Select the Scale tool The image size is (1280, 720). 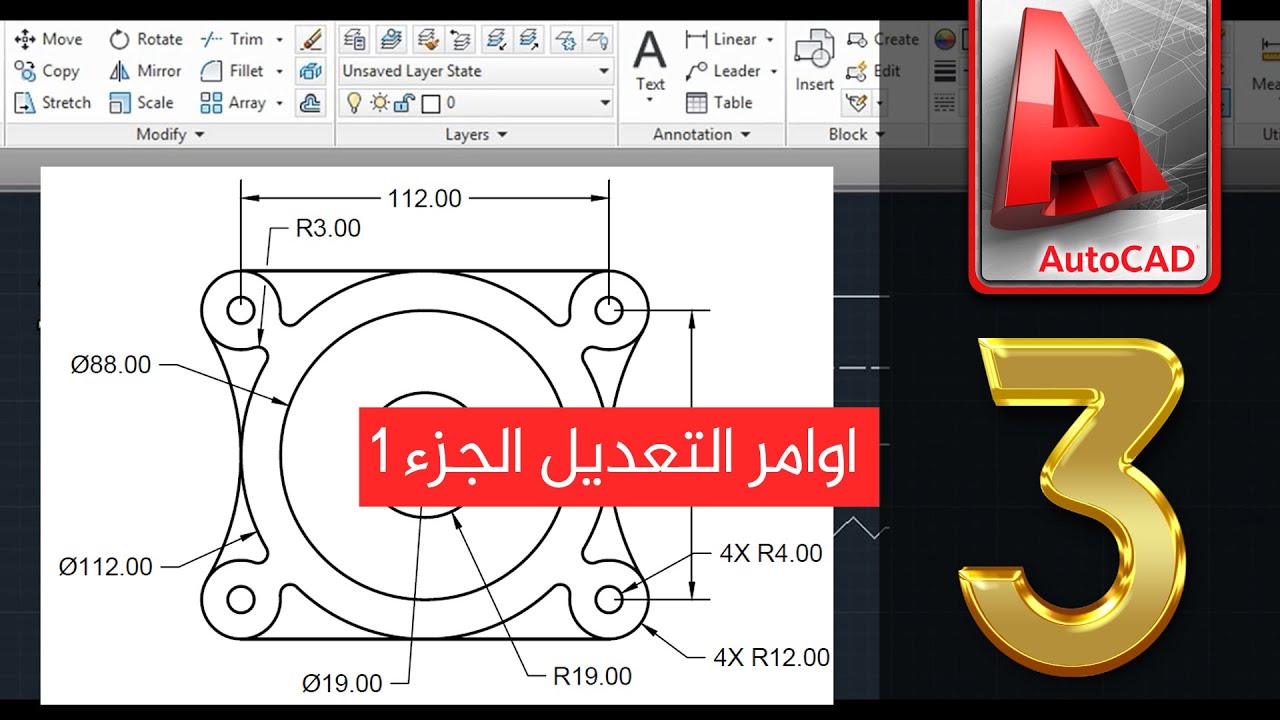tap(142, 102)
